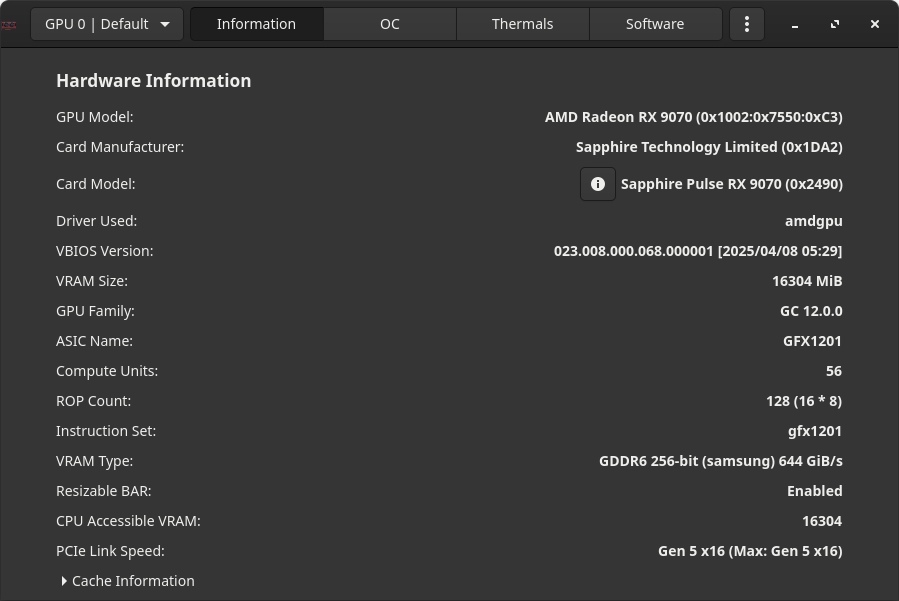Click the GPU Family: label

[95, 311]
